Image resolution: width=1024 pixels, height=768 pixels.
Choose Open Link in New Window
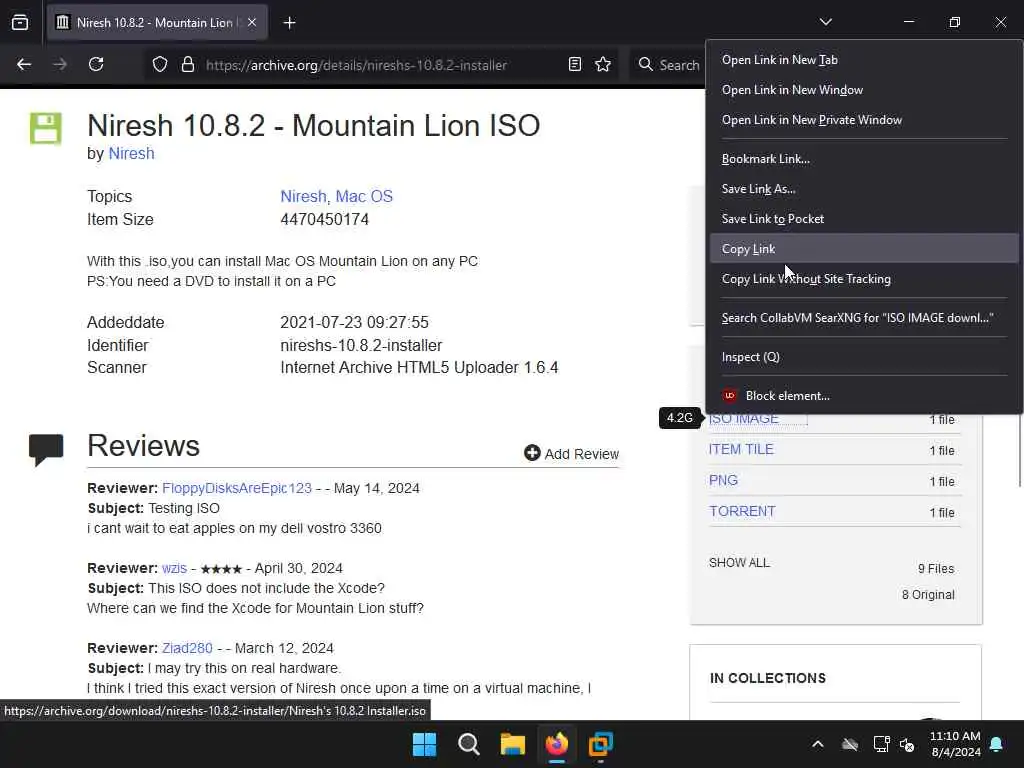(x=864, y=89)
